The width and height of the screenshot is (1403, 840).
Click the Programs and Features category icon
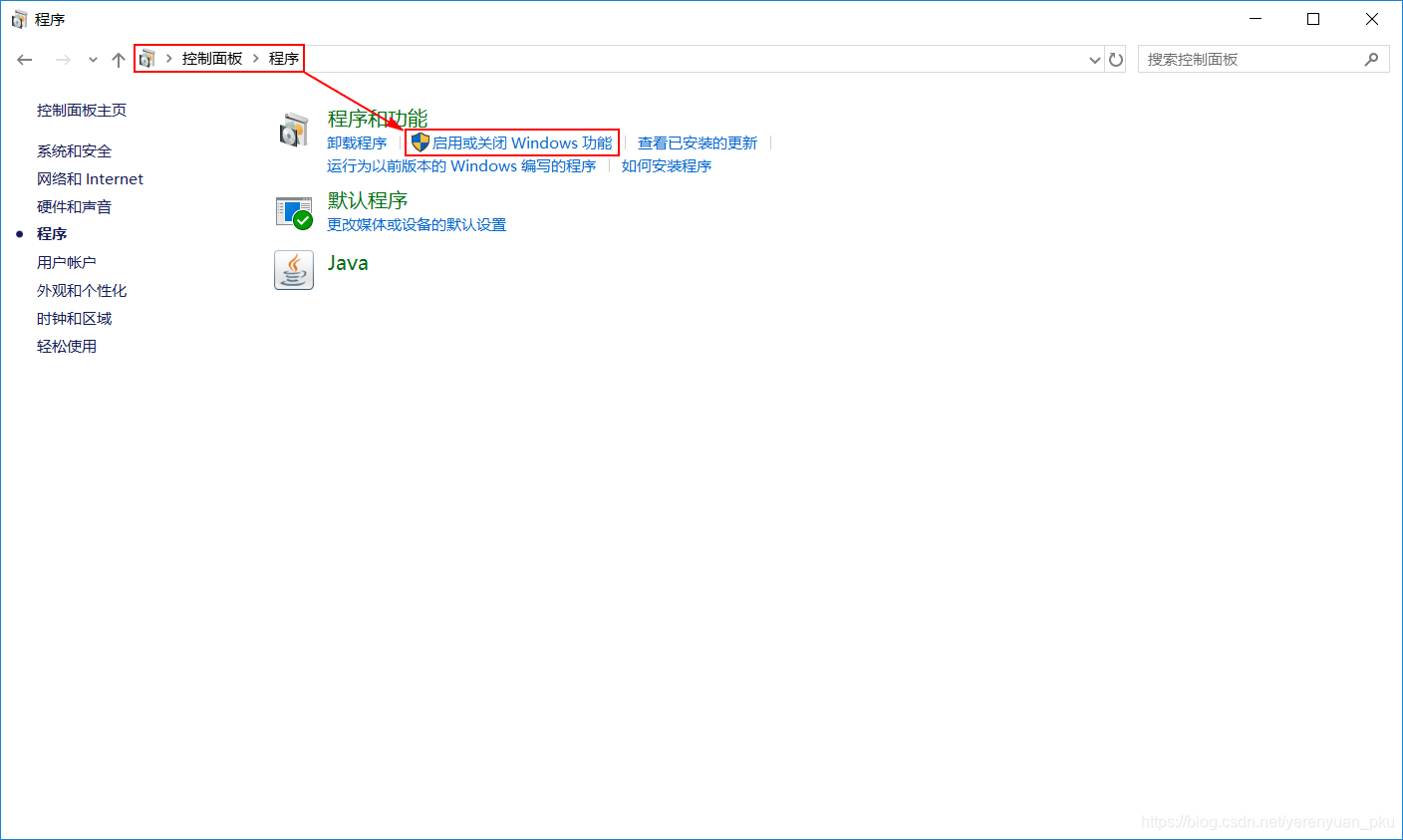point(294,130)
